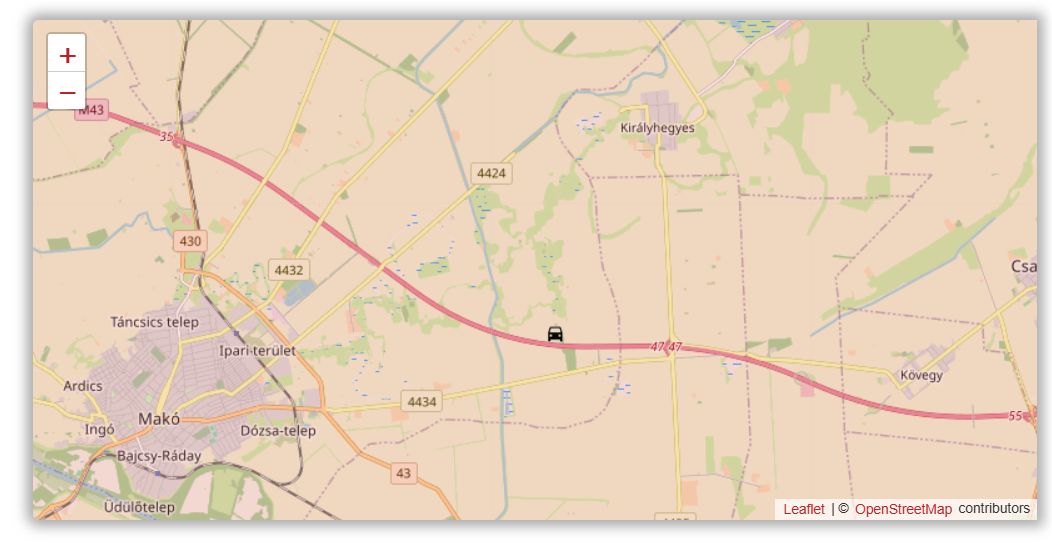Select the 4424 road shield
The width and height of the screenshot is (1052, 547).
(491, 173)
